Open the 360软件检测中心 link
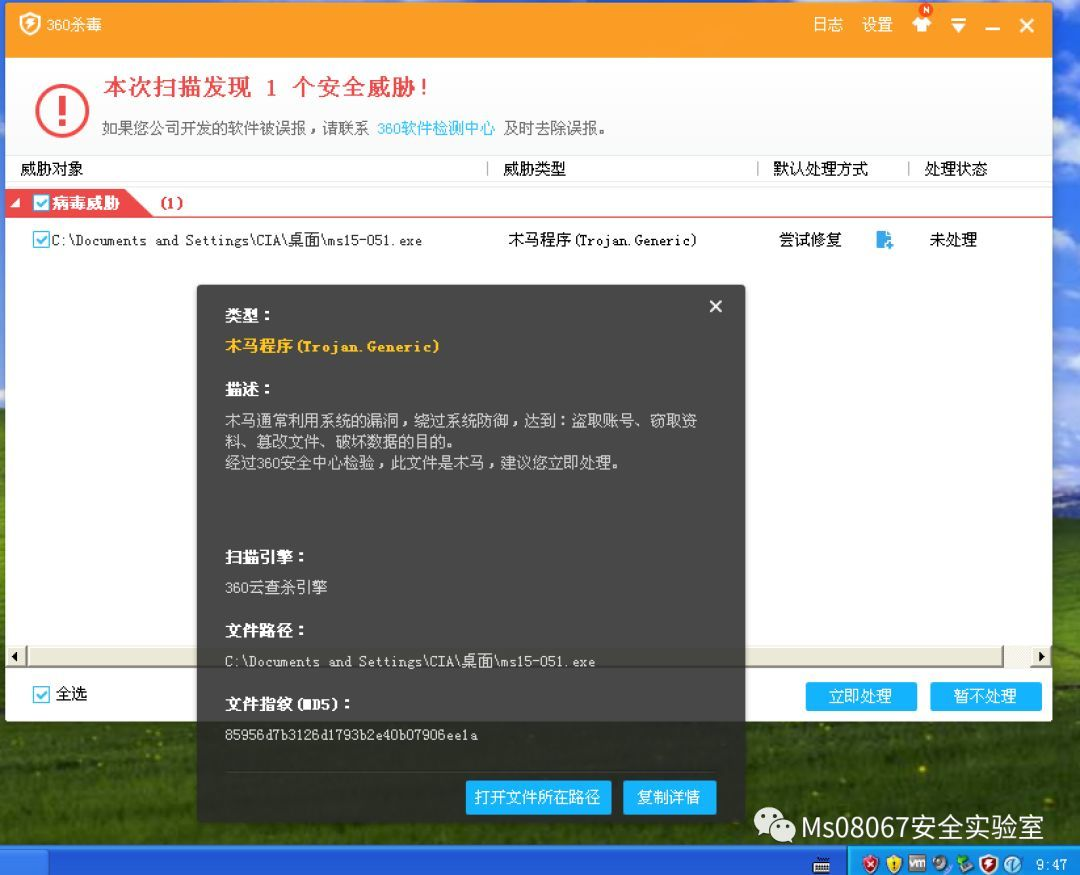 coord(435,128)
